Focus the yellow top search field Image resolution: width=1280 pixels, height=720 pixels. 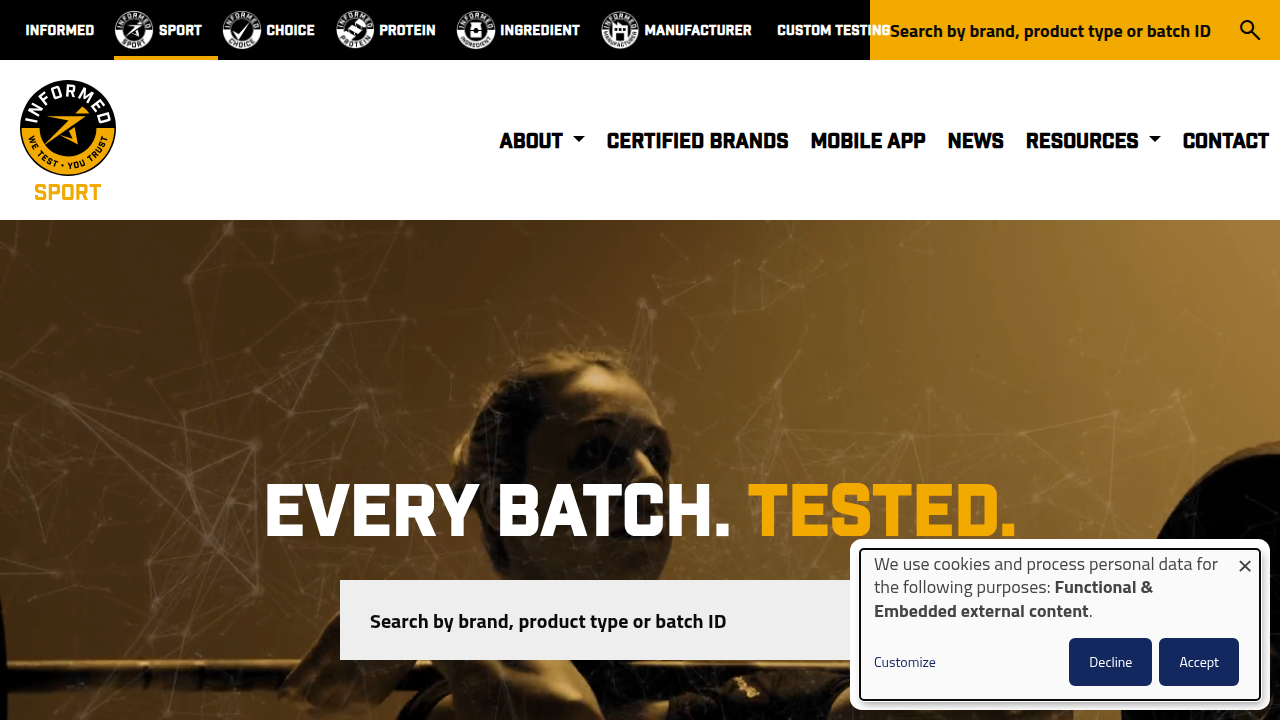pyautogui.click(x=1050, y=30)
